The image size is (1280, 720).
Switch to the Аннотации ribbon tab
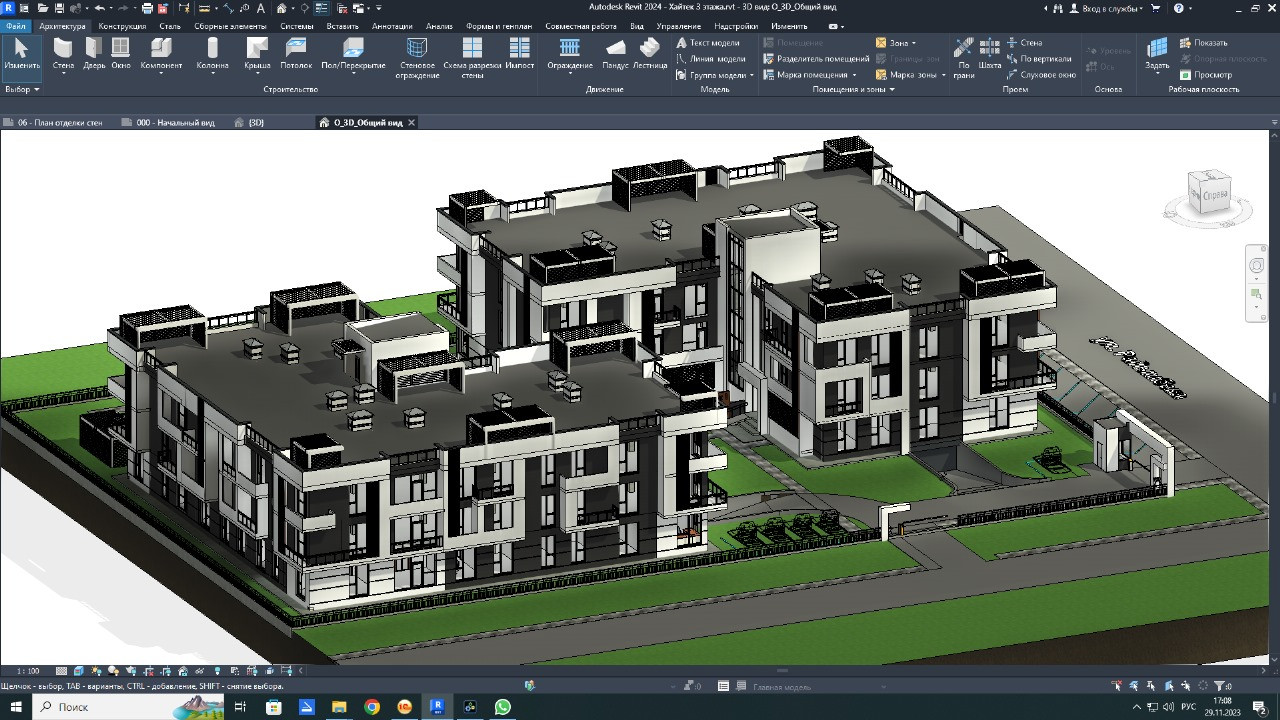pyautogui.click(x=392, y=26)
